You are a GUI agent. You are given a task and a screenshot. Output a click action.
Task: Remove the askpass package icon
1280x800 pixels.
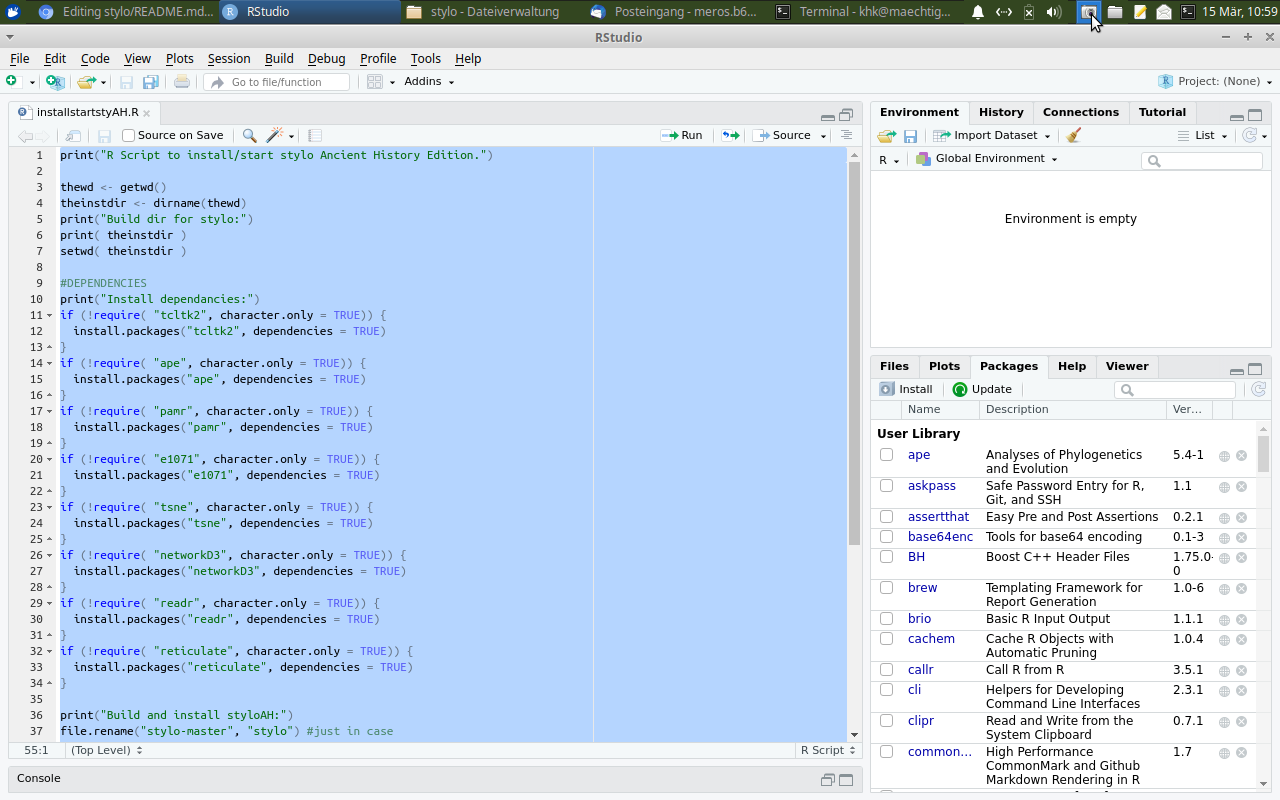[1241, 487]
